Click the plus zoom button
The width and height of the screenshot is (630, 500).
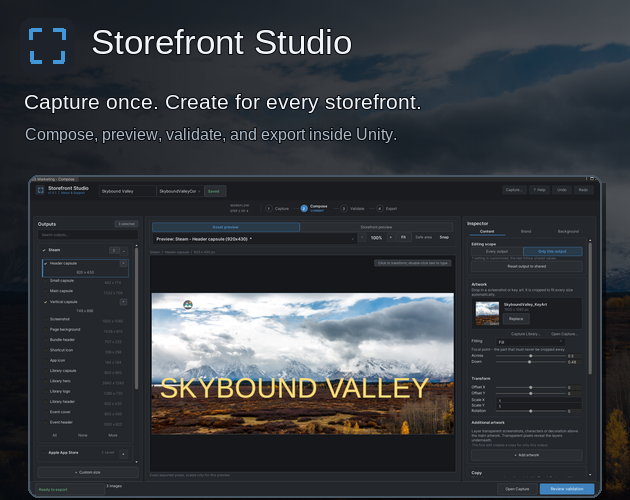point(391,238)
